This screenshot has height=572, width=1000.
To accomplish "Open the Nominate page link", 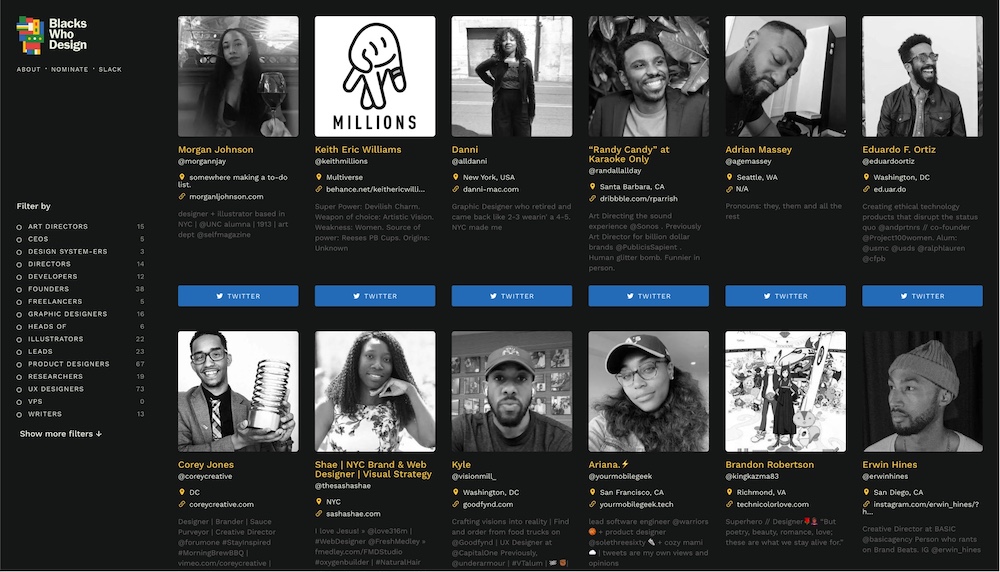I will click(x=70, y=69).
